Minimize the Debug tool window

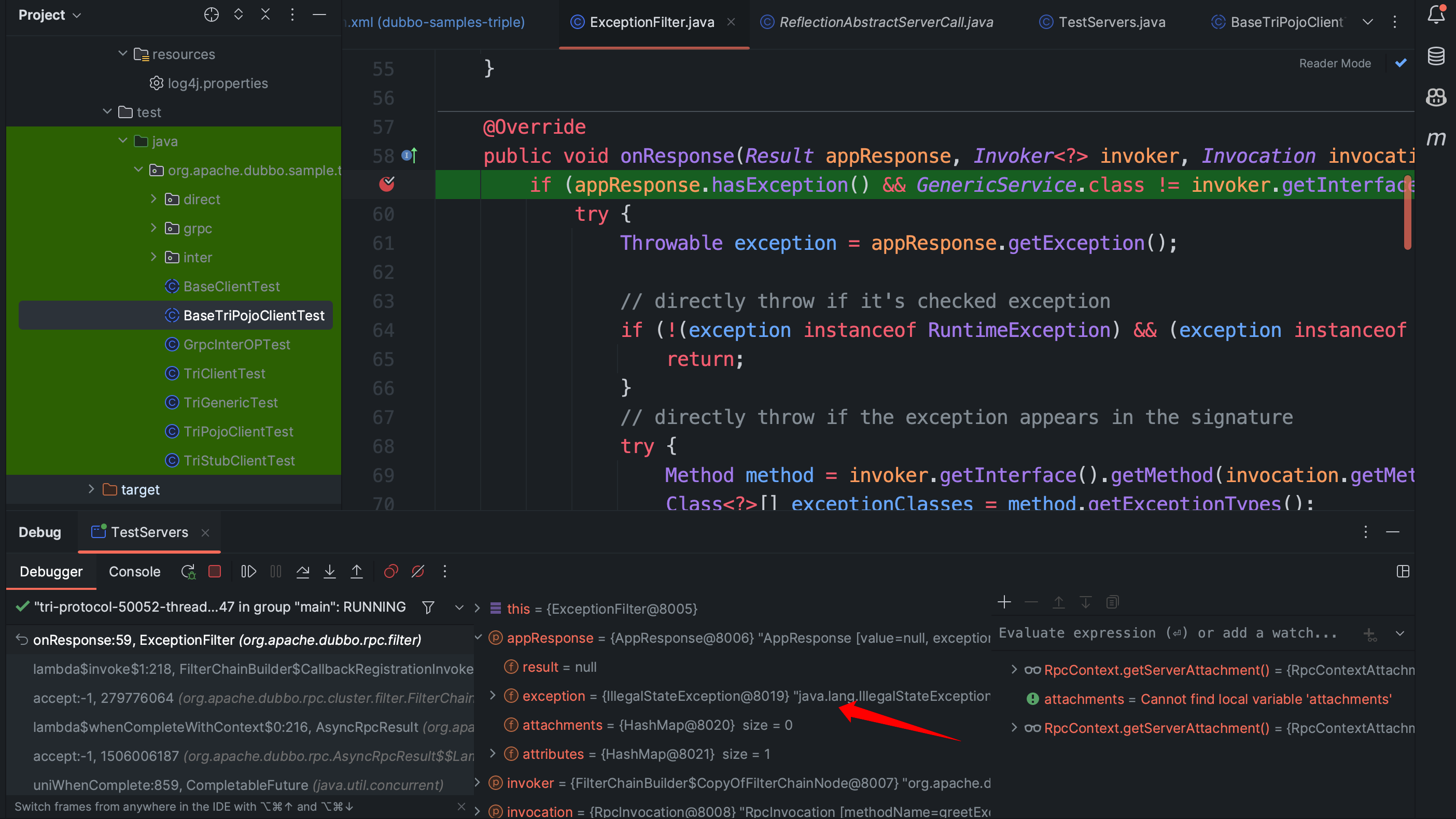click(x=1393, y=532)
